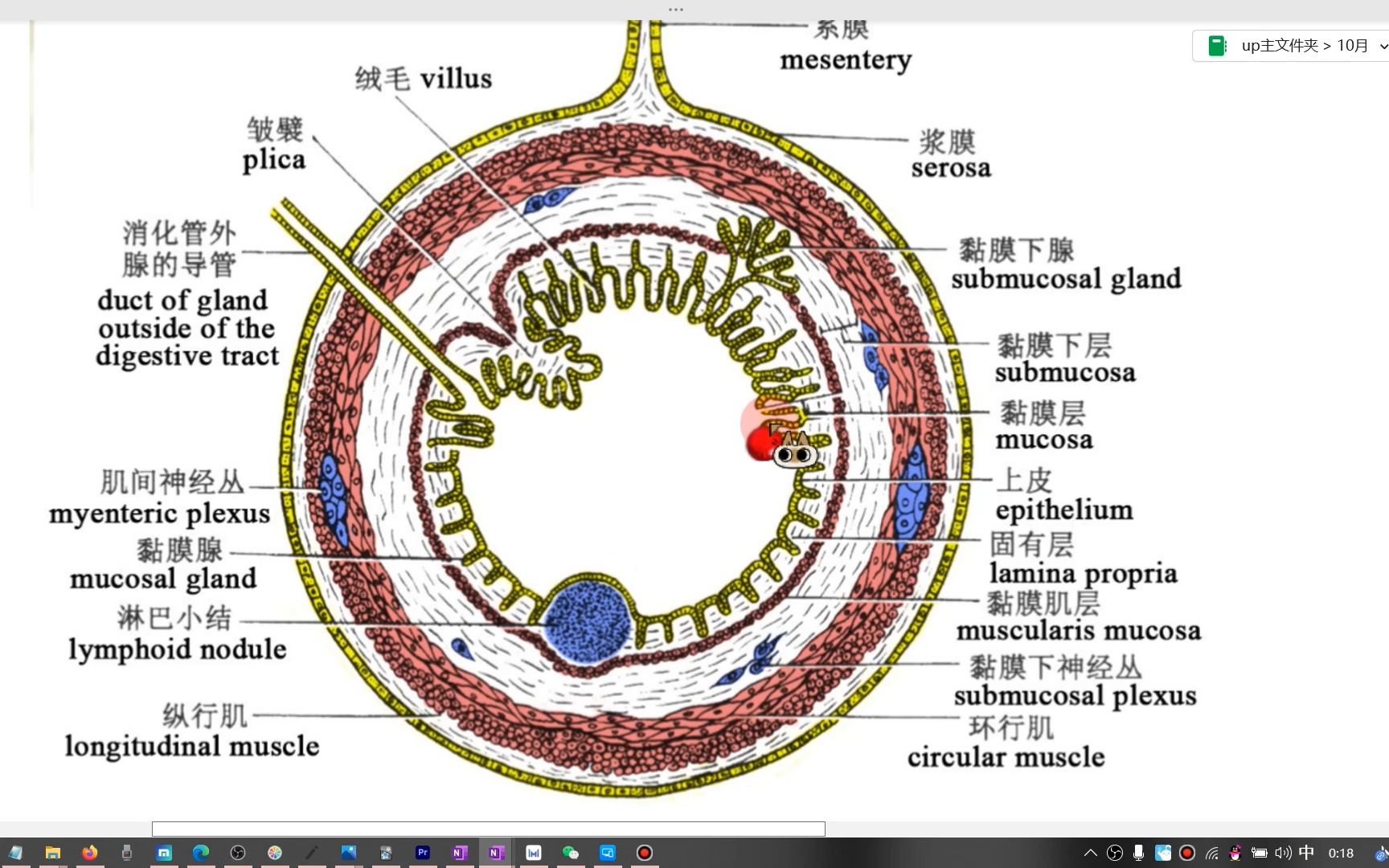Viewport: 1389px width, 868px height.
Task: Open the blue remote desktop taskbar icon
Action: pos(607,853)
